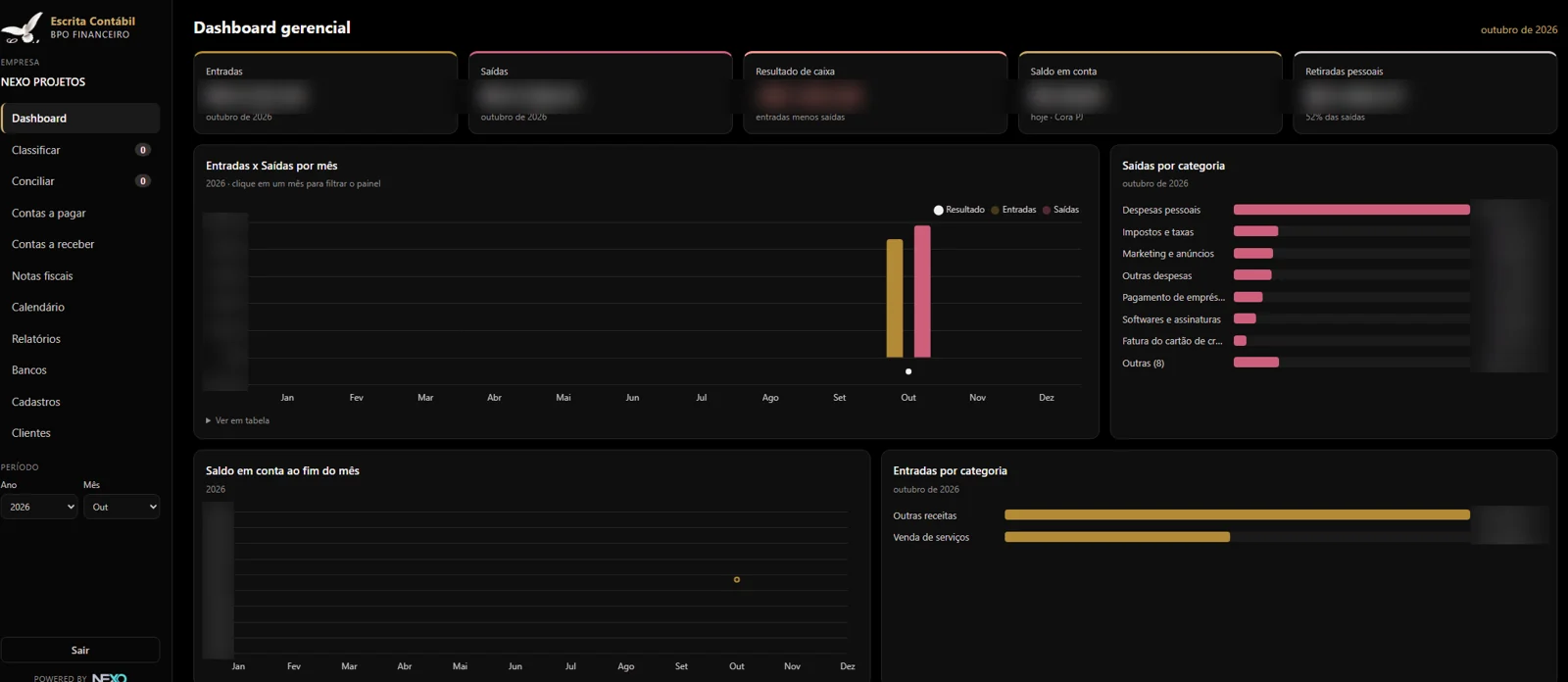Click the Outras receitas bar
The image size is (1568, 682).
click(x=1237, y=514)
